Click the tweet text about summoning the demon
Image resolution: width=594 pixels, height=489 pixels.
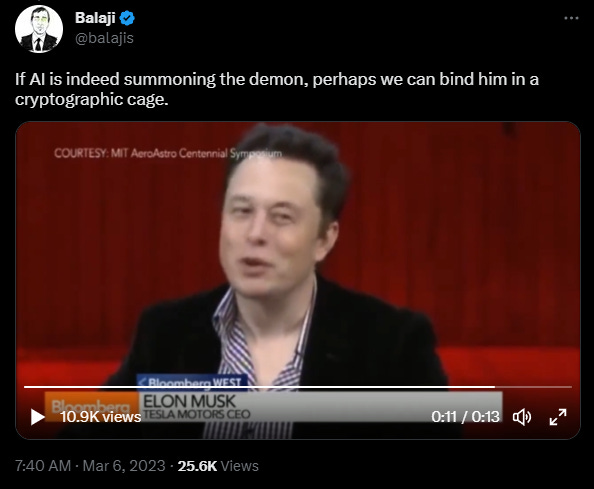pyautogui.click(x=277, y=89)
